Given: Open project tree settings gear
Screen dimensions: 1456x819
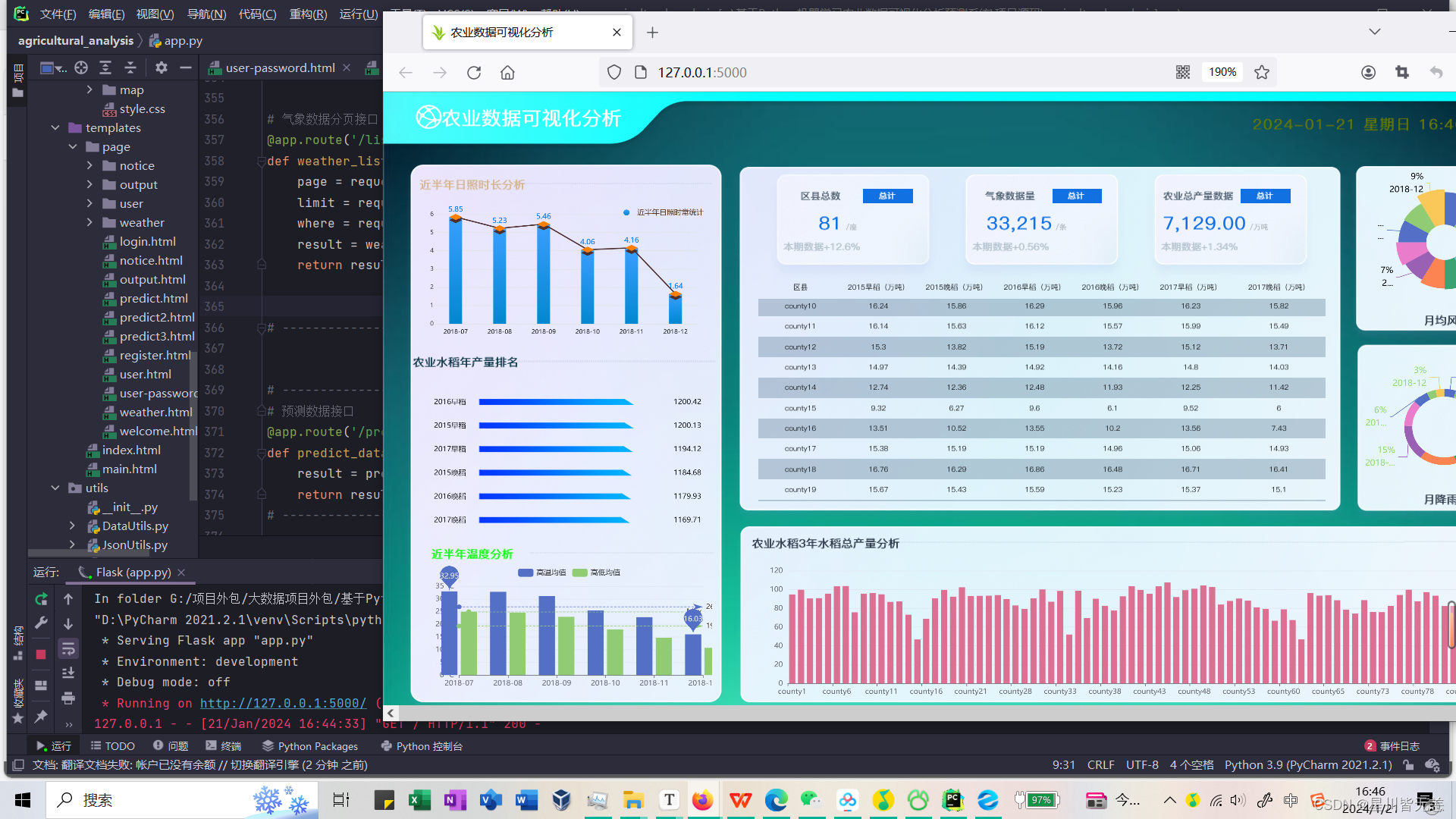Looking at the screenshot, I should coord(161,67).
